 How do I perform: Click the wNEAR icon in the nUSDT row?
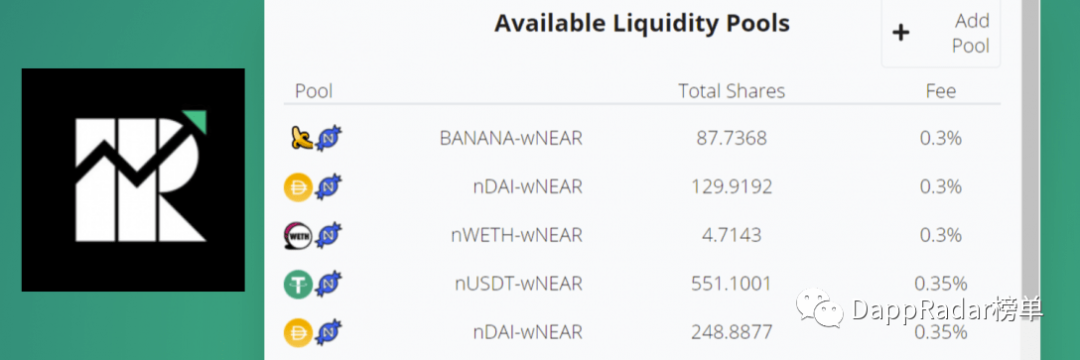(x=329, y=284)
